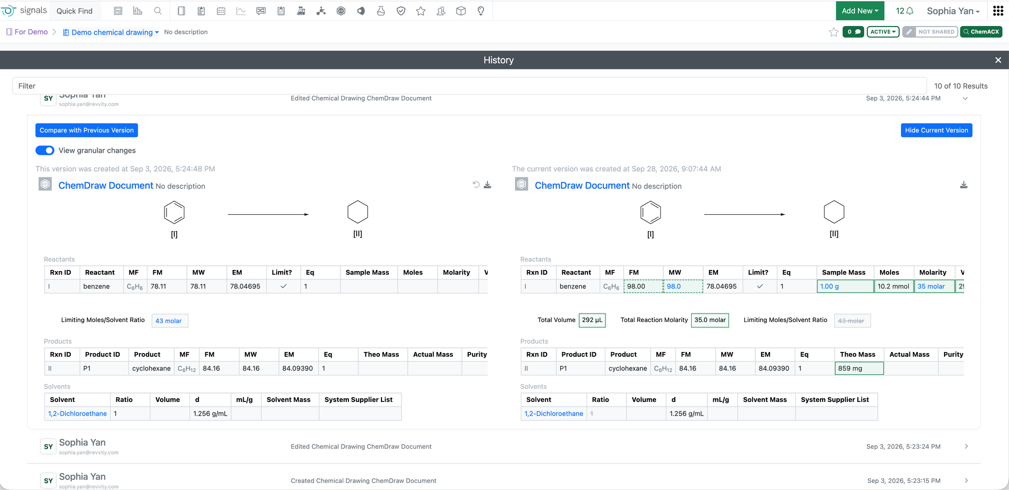Click the 43 molar value in previous version
Viewport: 1009px width, 490px height.
(x=171, y=320)
